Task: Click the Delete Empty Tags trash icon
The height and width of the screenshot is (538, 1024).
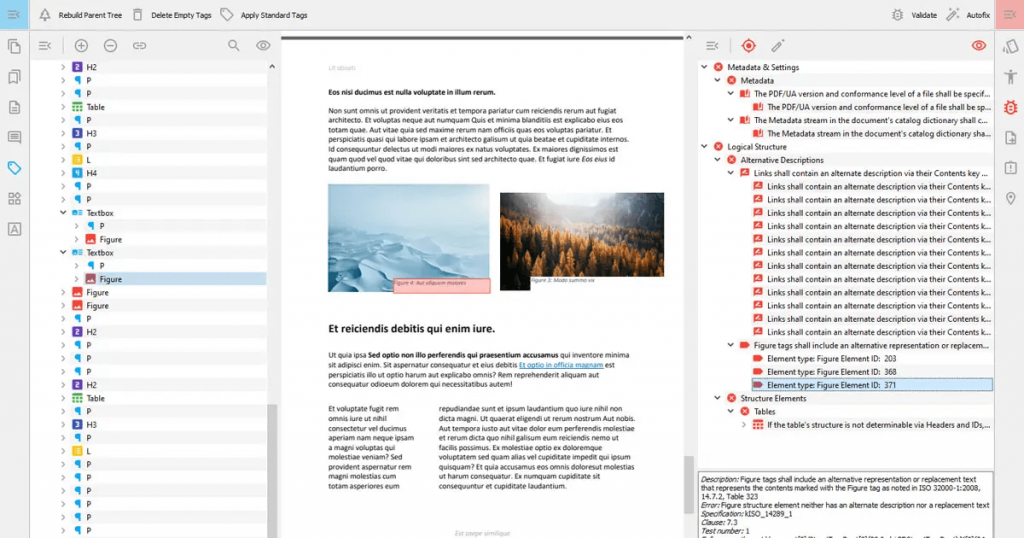Action: pos(136,15)
